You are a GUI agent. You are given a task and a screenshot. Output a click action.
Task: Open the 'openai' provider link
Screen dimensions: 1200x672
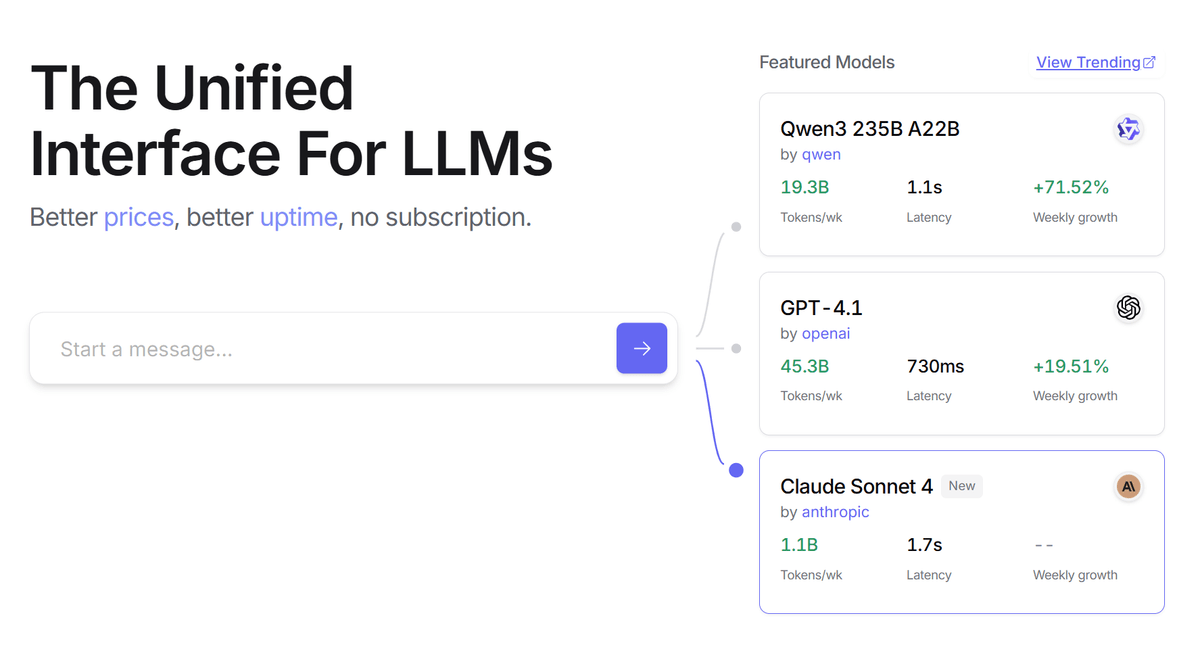(826, 333)
